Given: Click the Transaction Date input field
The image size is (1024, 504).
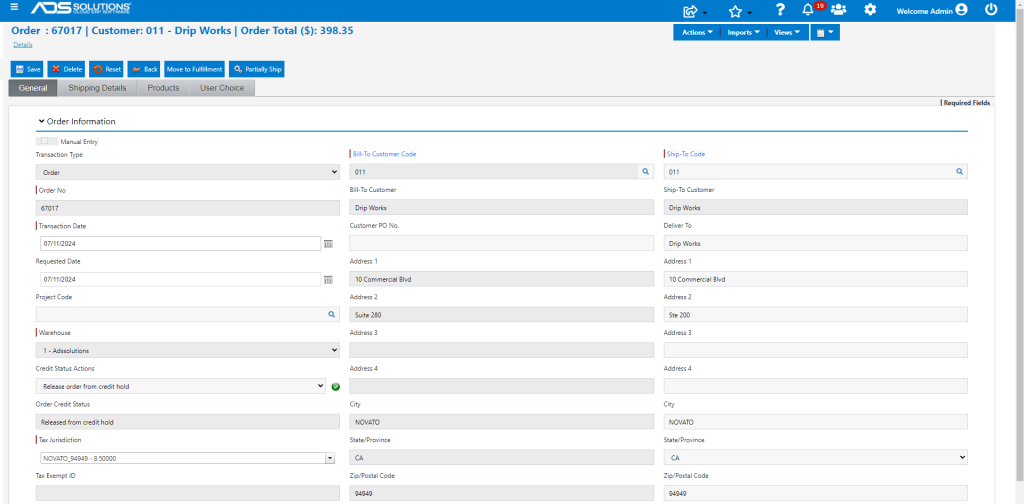Looking at the screenshot, I should point(180,244).
